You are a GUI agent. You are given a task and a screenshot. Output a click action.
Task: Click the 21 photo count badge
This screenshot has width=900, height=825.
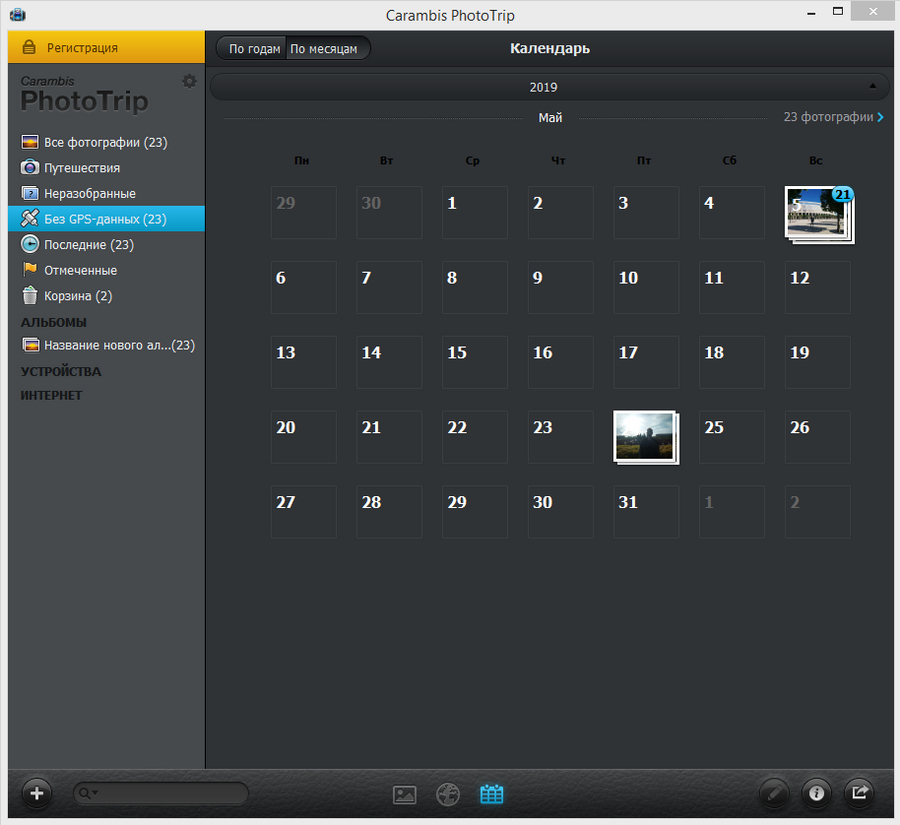[842, 195]
